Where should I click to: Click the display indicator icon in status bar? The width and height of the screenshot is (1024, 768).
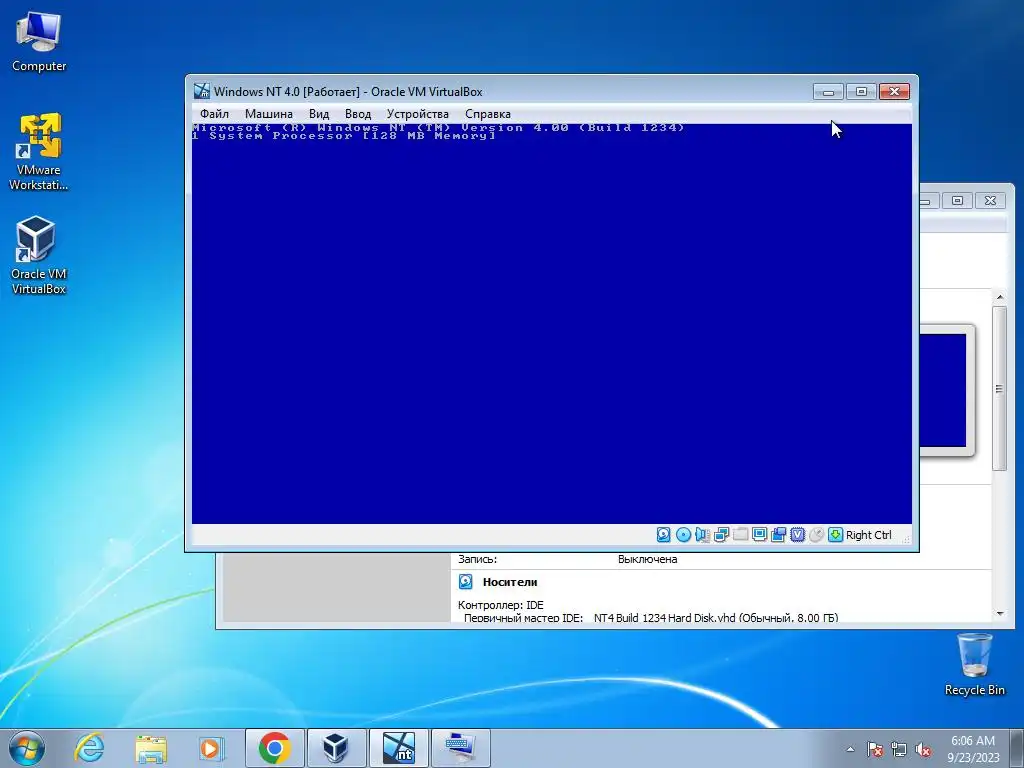point(759,535)
